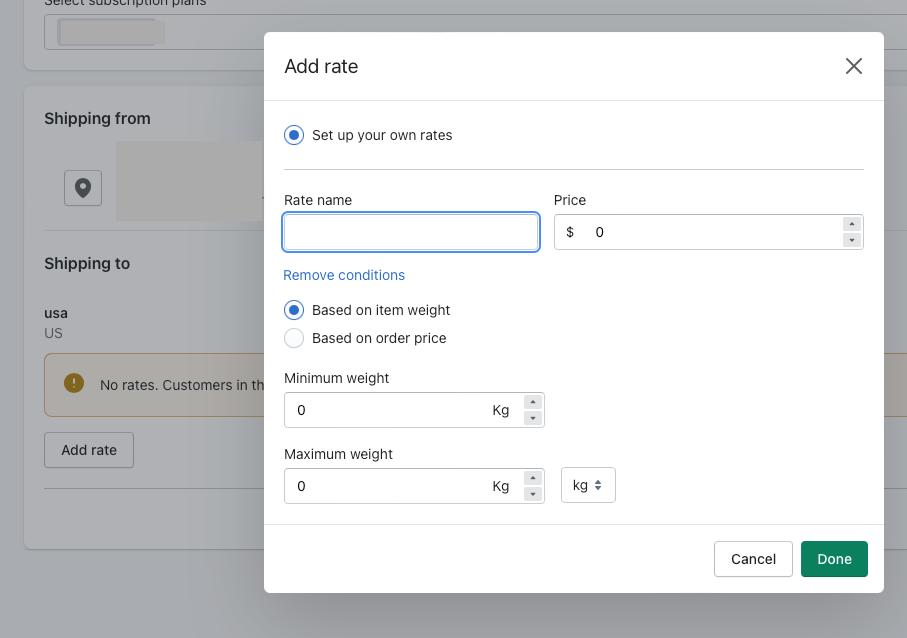Confirm the rate with the Done button
907x638 pixels.
pos(834,559)
